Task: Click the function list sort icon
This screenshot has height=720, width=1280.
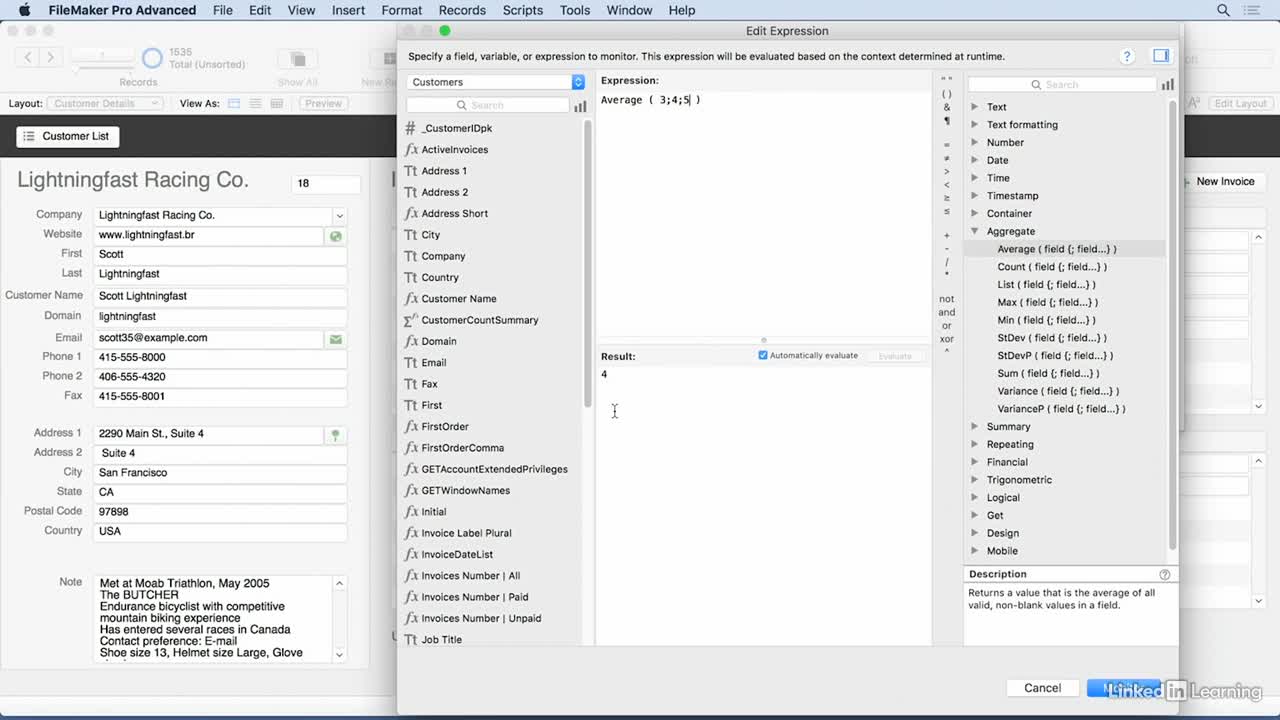Action: (x=1167, y=85)
